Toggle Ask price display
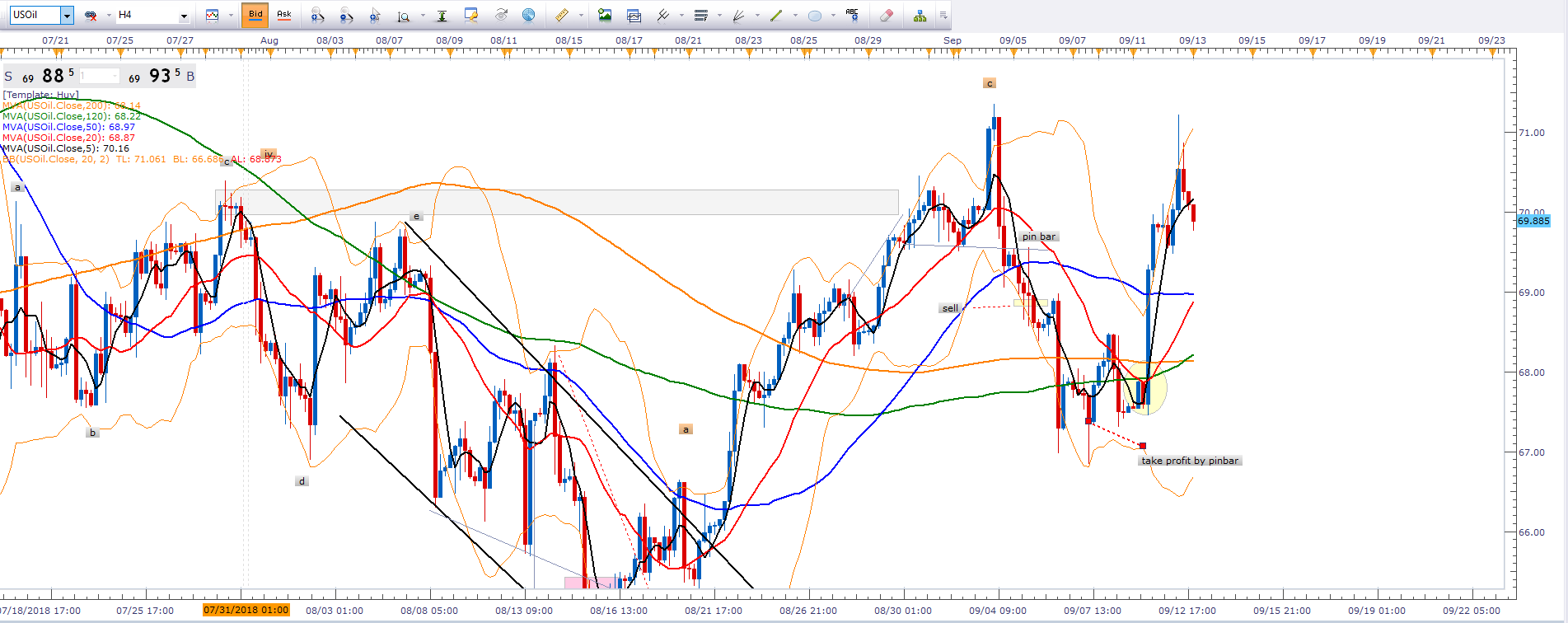 pyautogui.click(x=284, y=15)
